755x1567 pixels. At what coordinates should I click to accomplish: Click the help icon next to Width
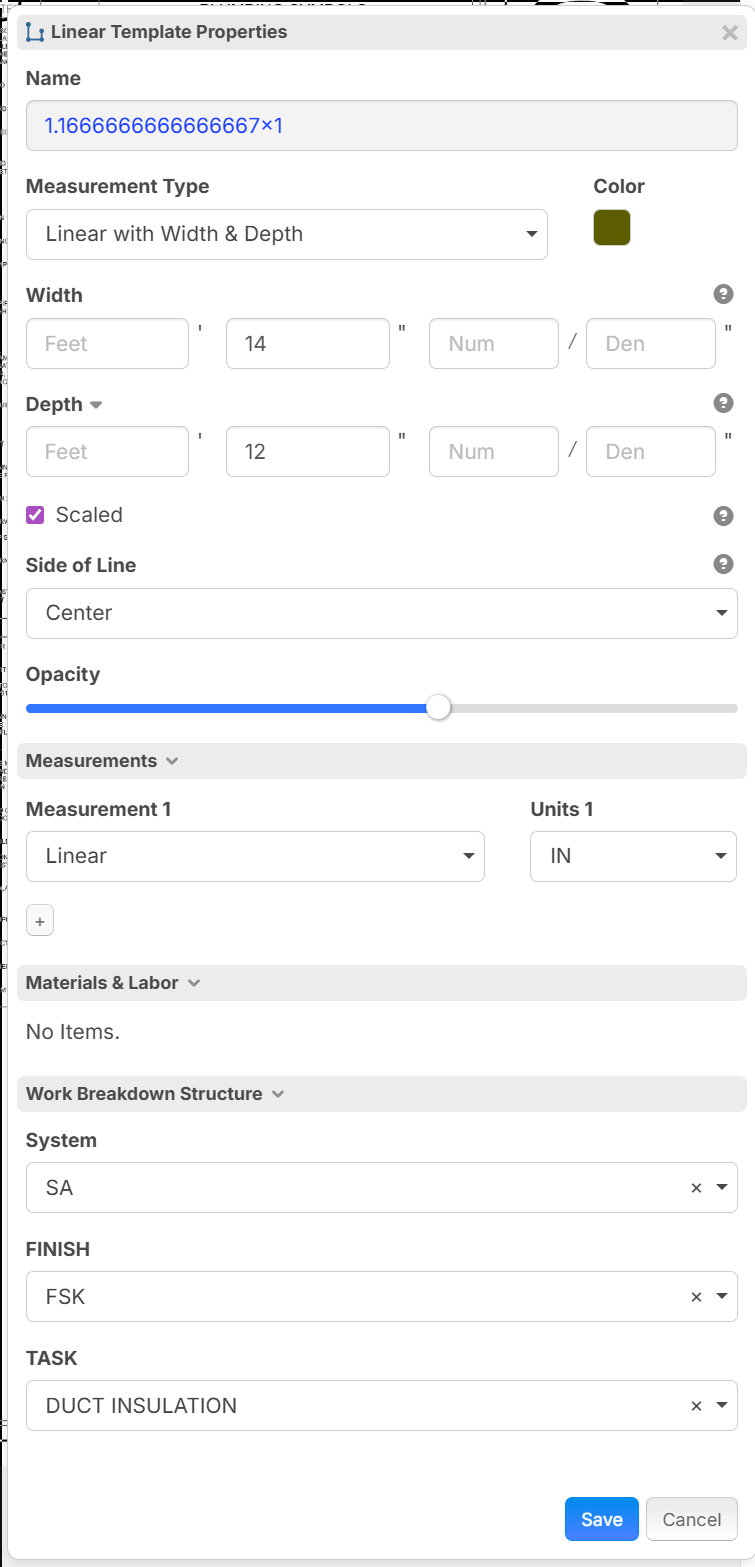point(723,294)
